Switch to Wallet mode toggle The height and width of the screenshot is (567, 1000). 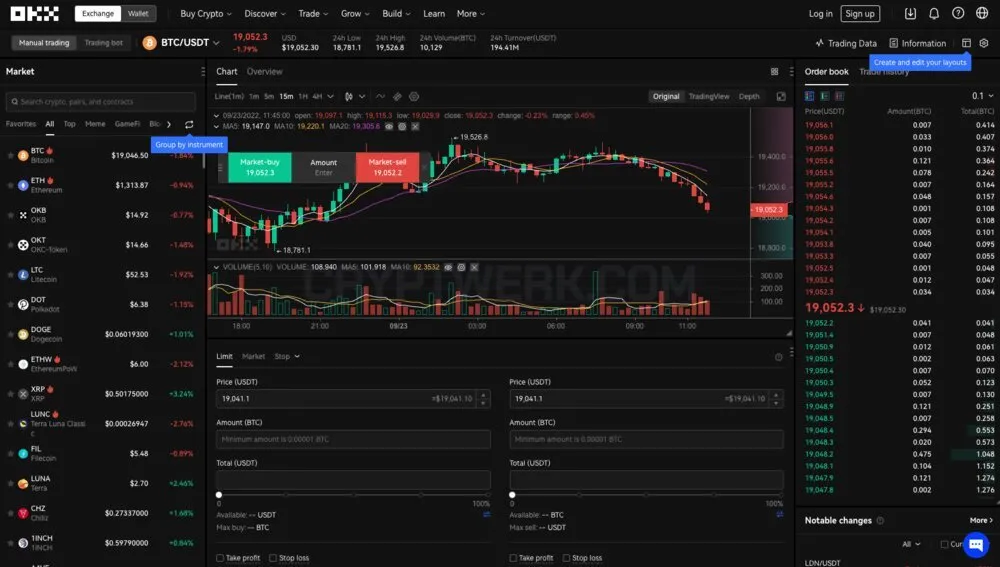point(138,13)
